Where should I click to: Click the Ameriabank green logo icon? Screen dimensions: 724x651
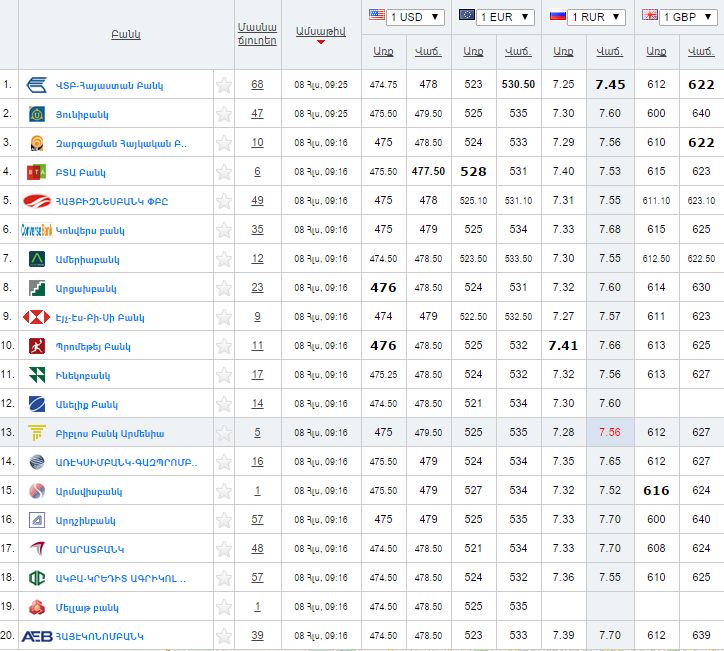coord(36,259)
